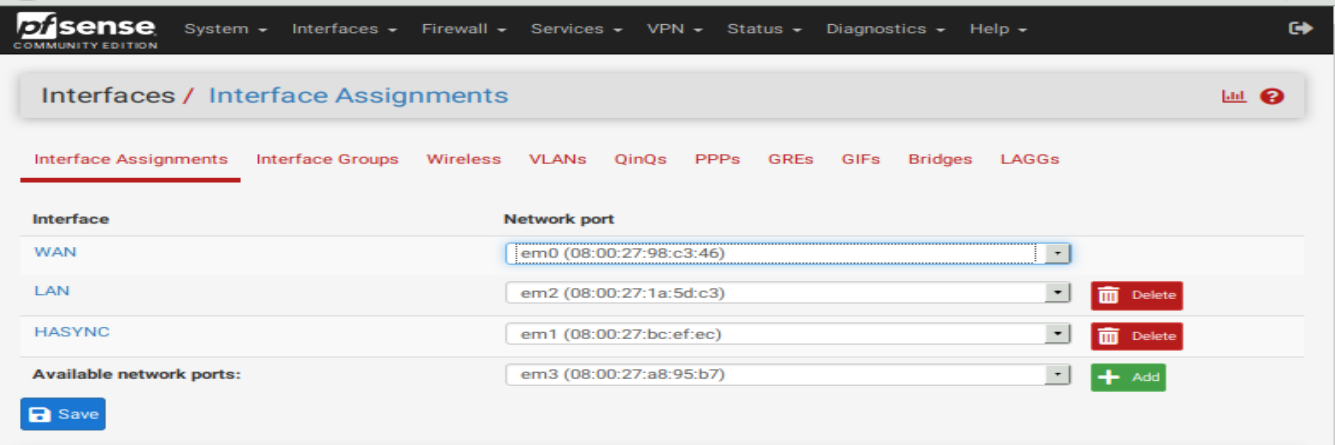Save the interface assignments
This screenshot has height=445, width=1335.
pyautogui.click(x=63, y=414)
